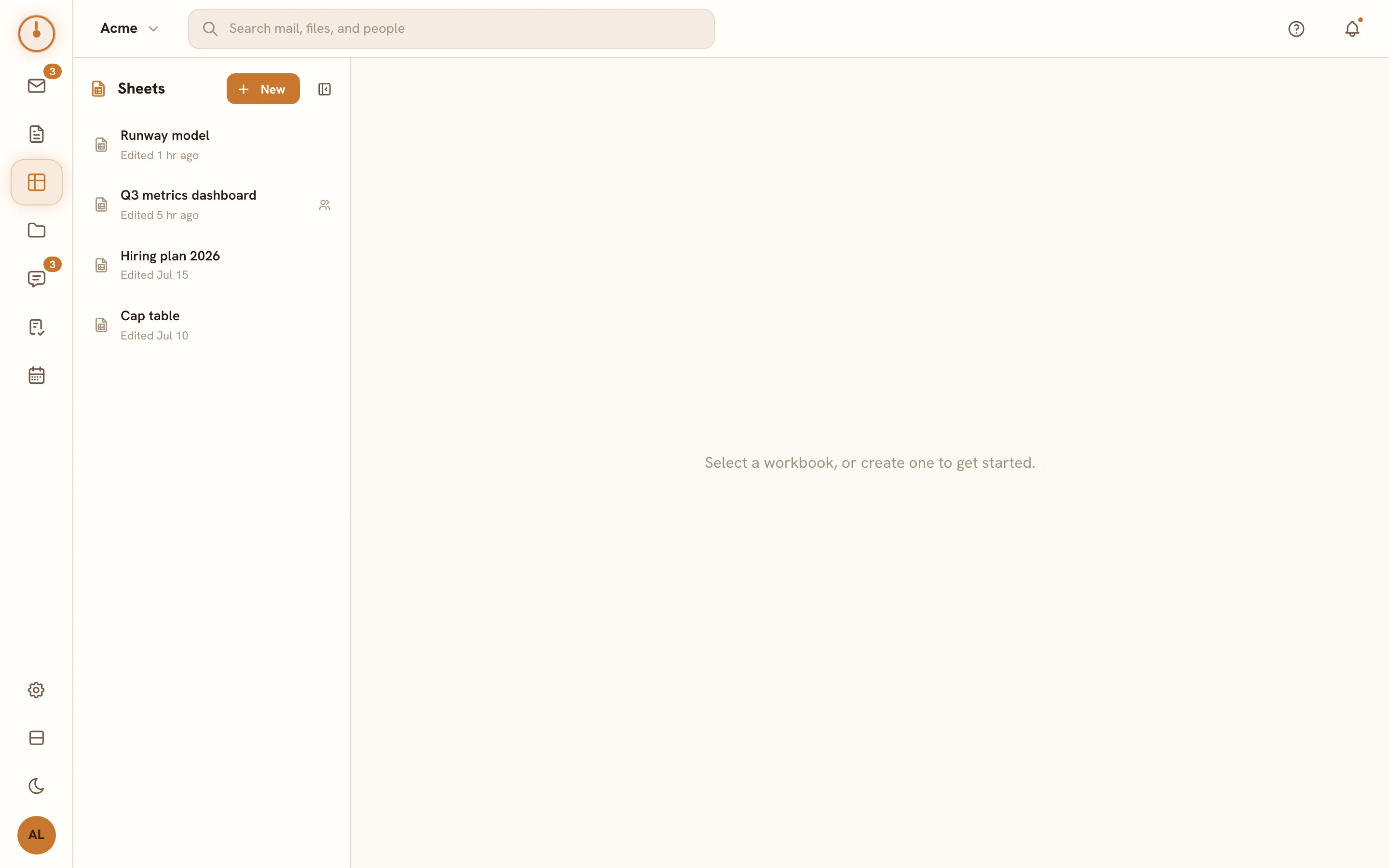
Task: Click the file icon beside Cap table
Action: pyautogui.click(x=101, y=325)
